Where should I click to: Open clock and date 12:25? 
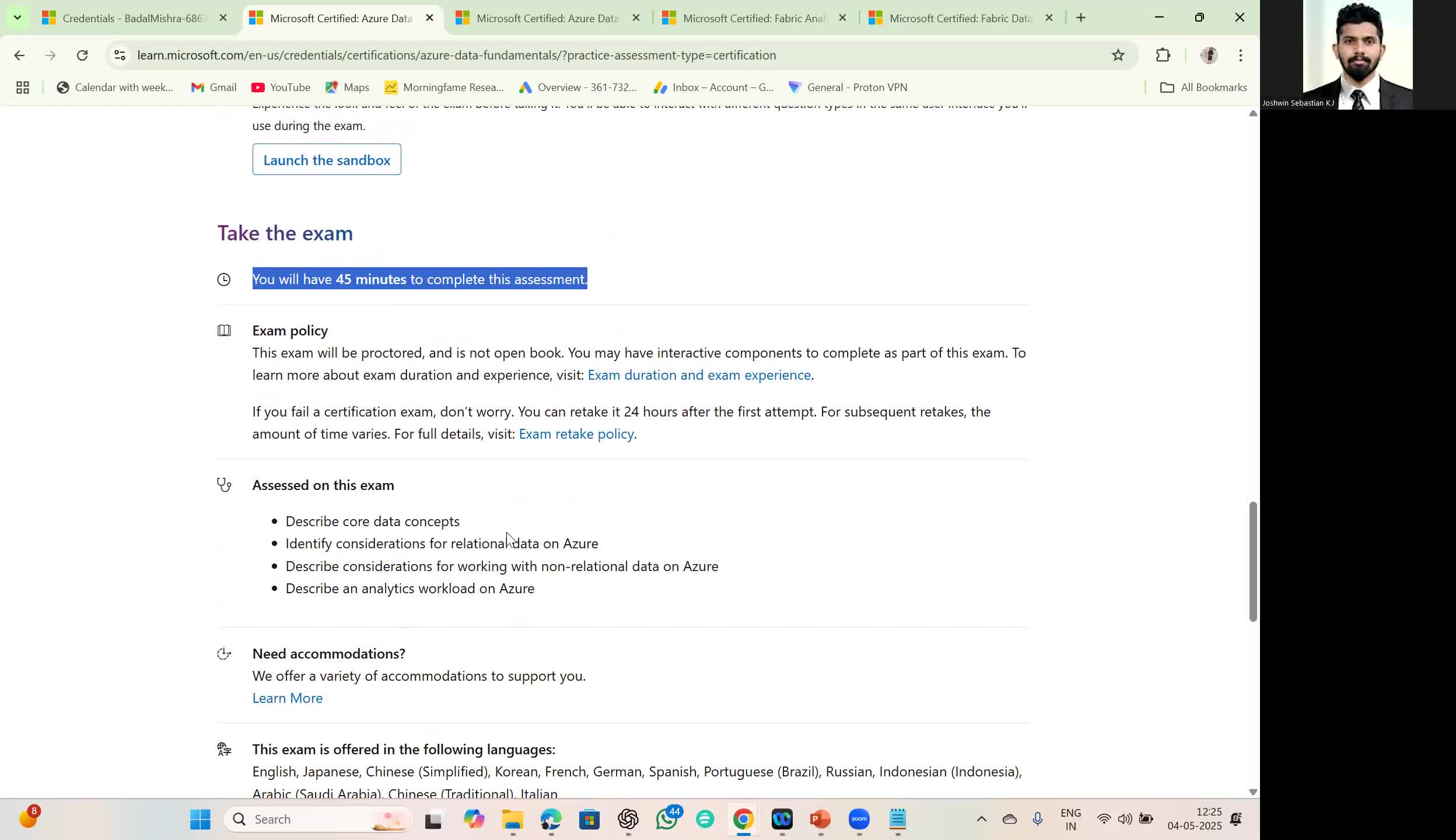(1194, 820)
